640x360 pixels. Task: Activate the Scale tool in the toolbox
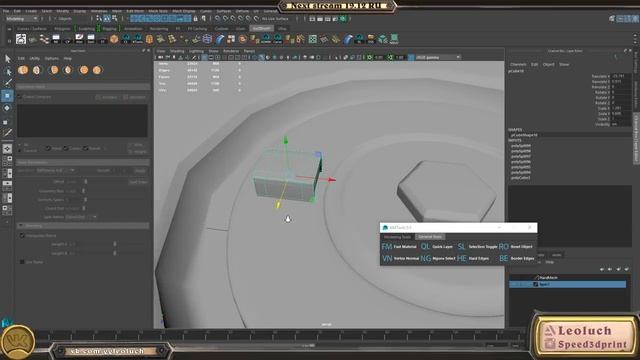(x=7, y=121)
